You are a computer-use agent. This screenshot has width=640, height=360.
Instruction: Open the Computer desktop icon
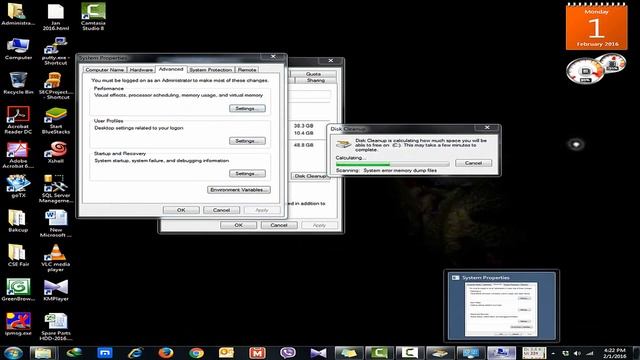tap(18, 49)
